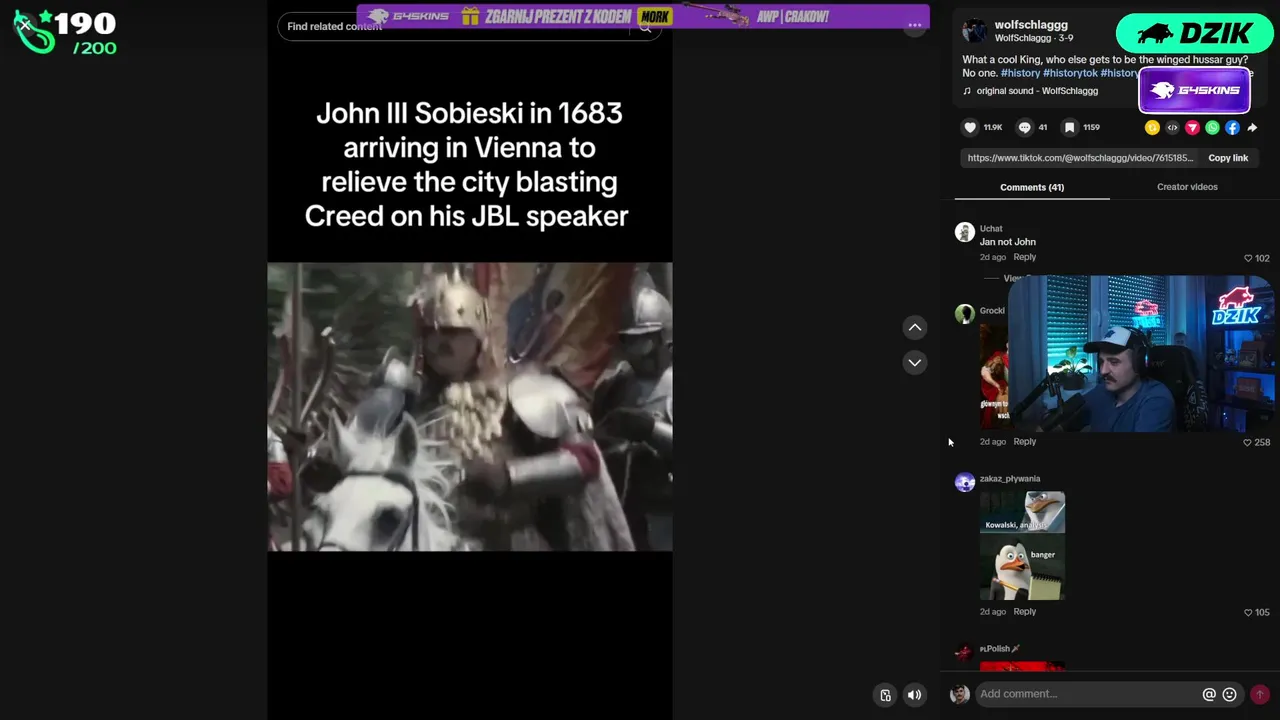Screen dimensions: 1280x720
Task: Click the purple G4SKINS overlay badge
Action: [x=1195, y=91]
